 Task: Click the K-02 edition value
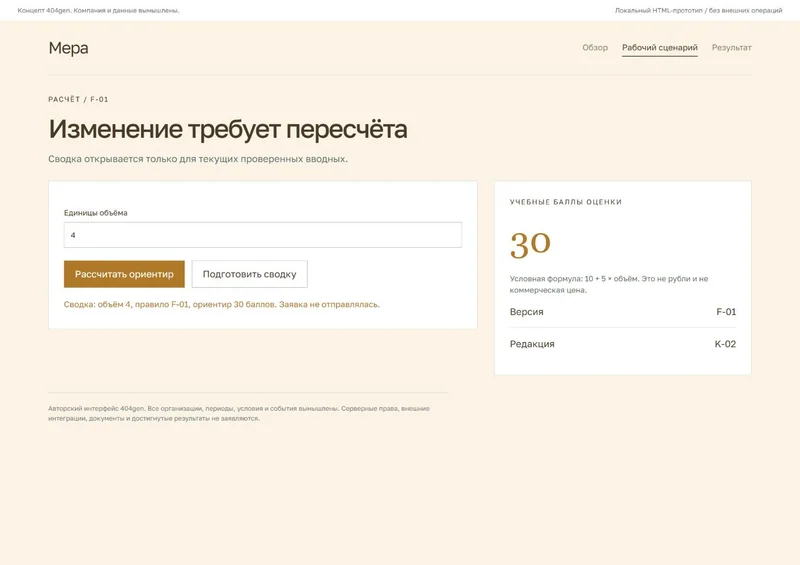click(x=725, y=344)
